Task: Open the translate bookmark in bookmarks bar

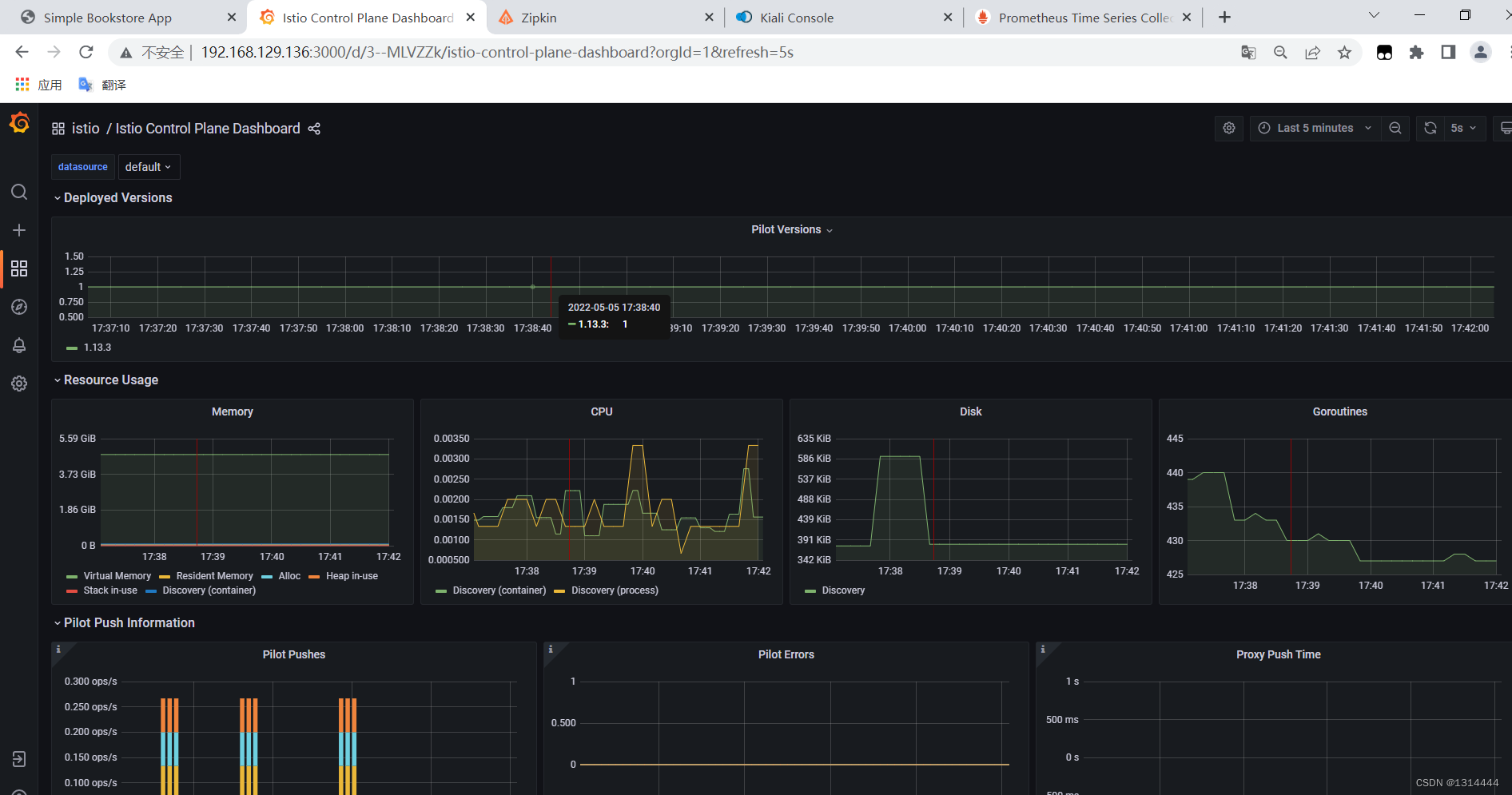Action: click(x=101, y=85)
